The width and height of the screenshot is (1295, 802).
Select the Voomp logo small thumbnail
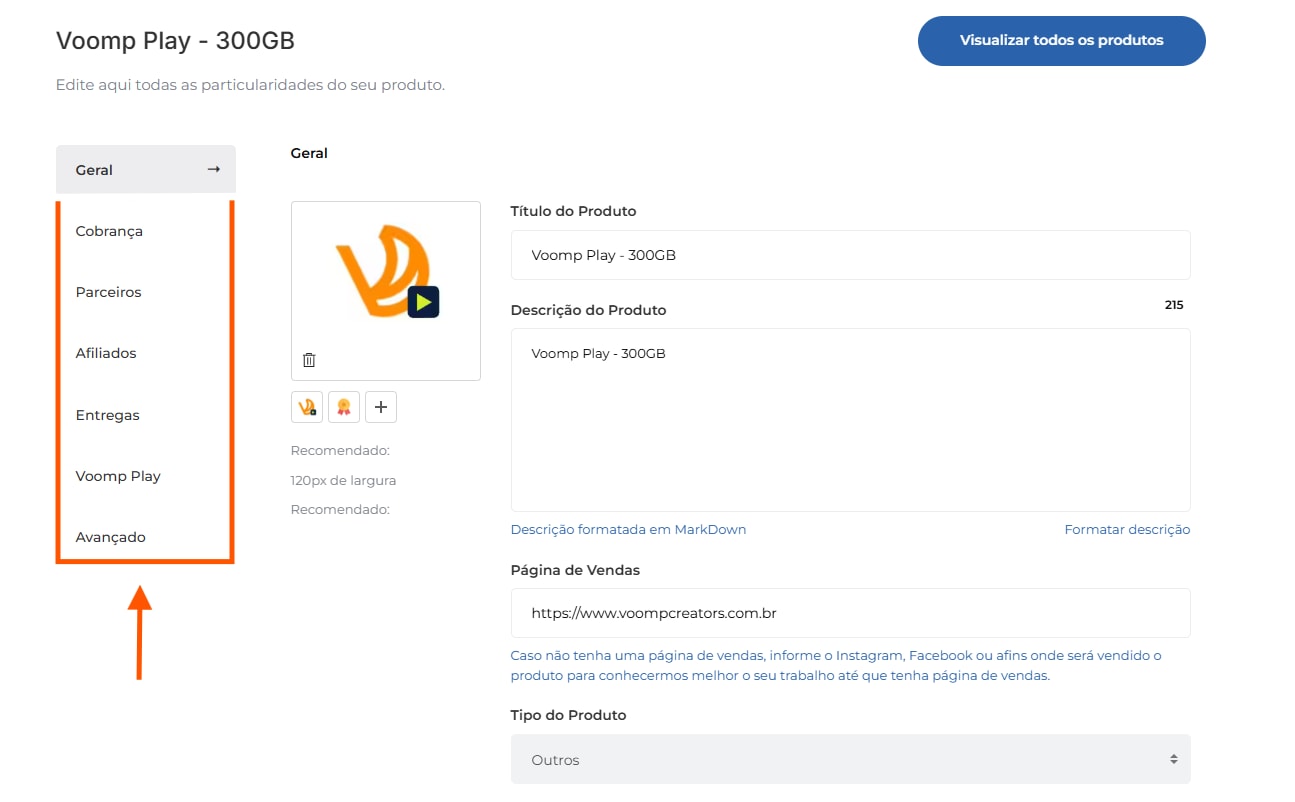[x=307, y=407]
